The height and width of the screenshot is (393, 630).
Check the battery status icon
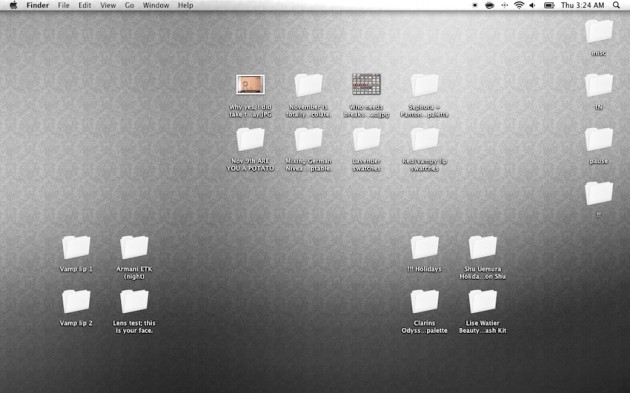549,5
